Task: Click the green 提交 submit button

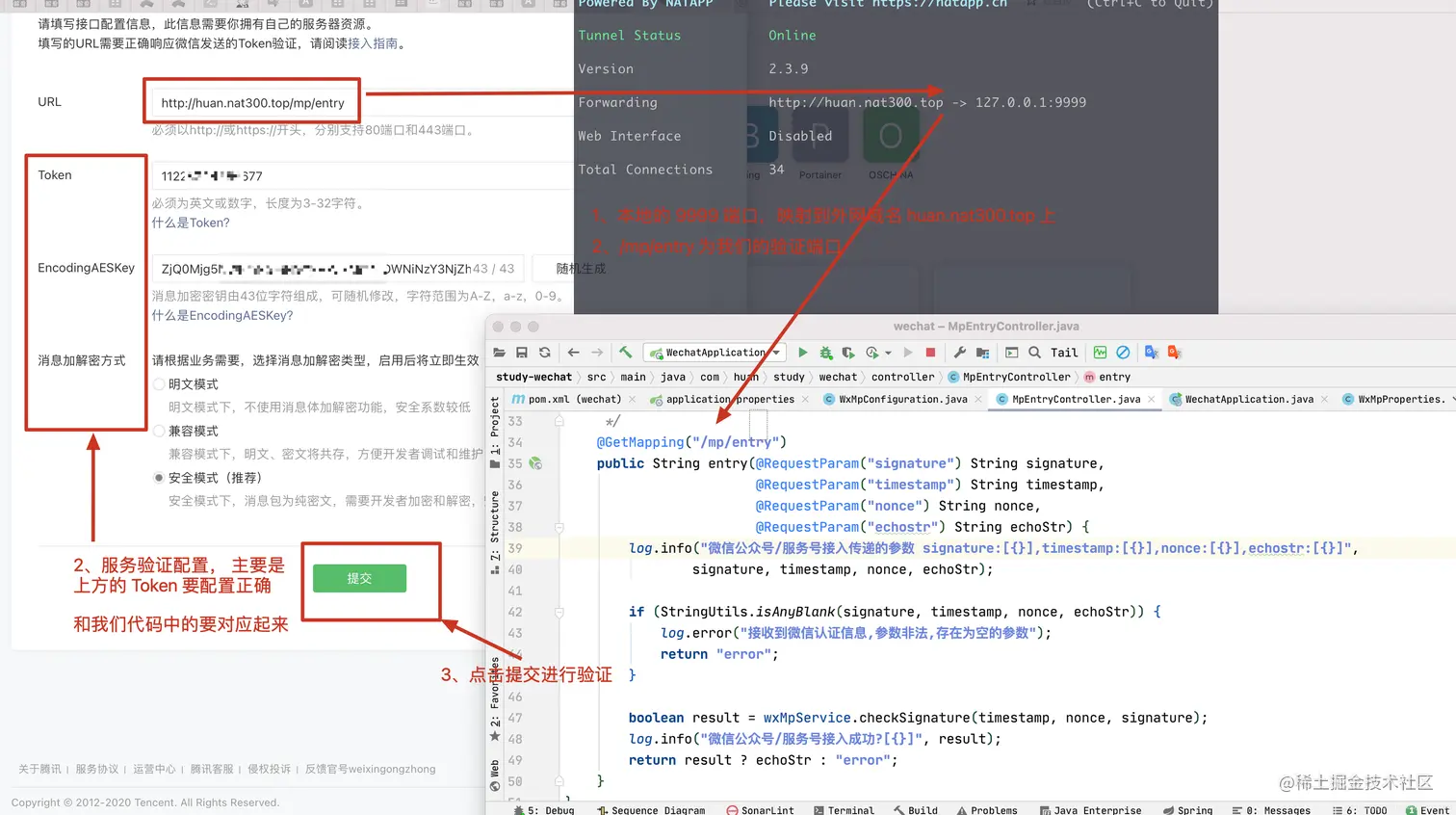Action: [359, 578]
